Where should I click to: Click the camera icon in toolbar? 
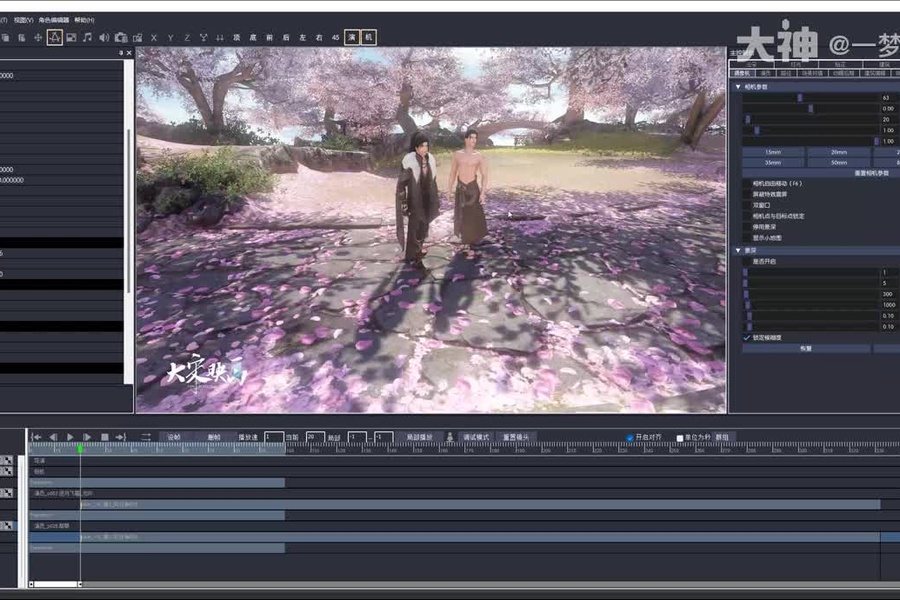click(x=121, y=37)
